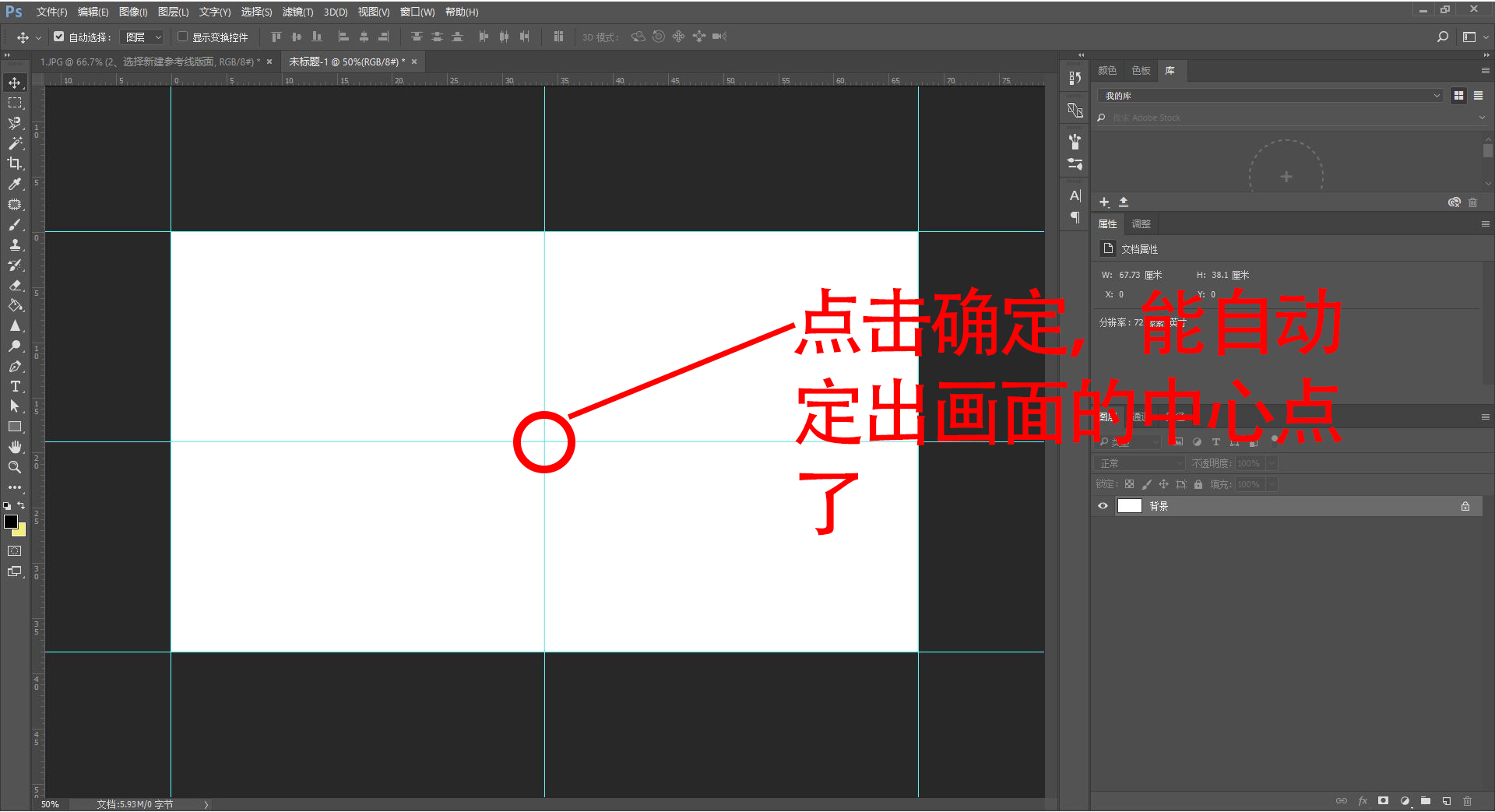Image resolution: width=1495 pixels, height=812 pixels.
Task: Select the Clone Stamp tool
Action: [x=15, y=244]
